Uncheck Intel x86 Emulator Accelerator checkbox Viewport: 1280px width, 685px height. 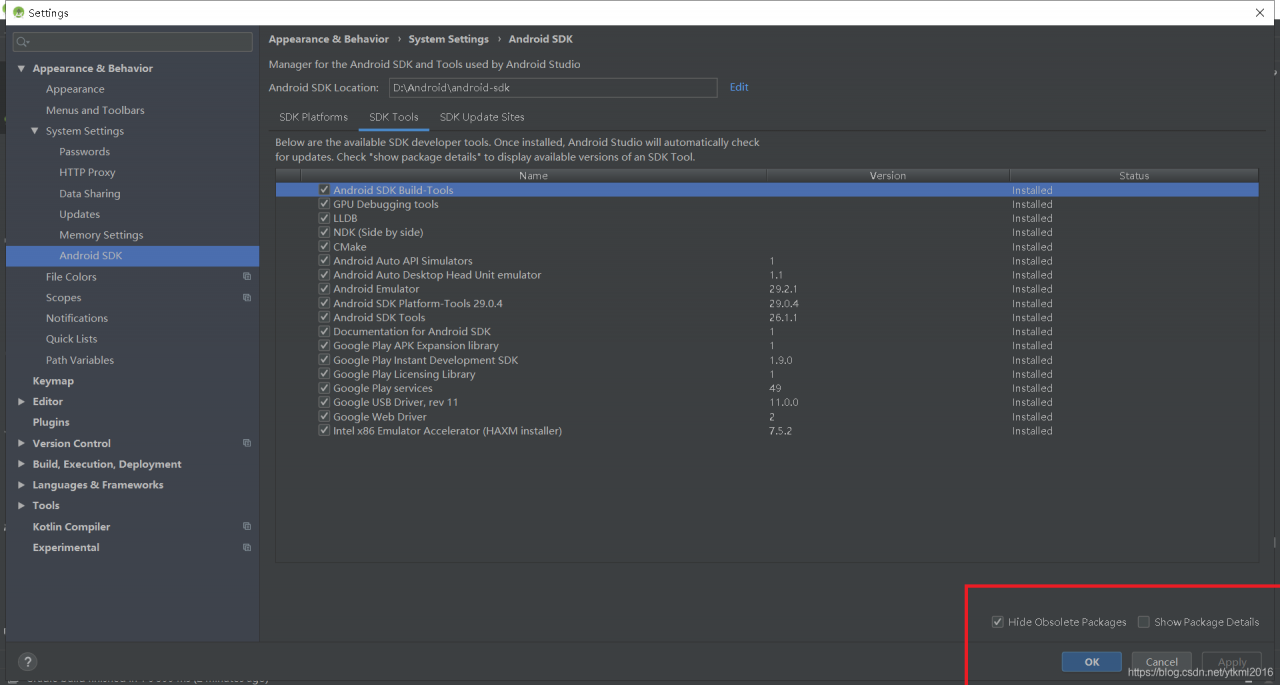324,431
